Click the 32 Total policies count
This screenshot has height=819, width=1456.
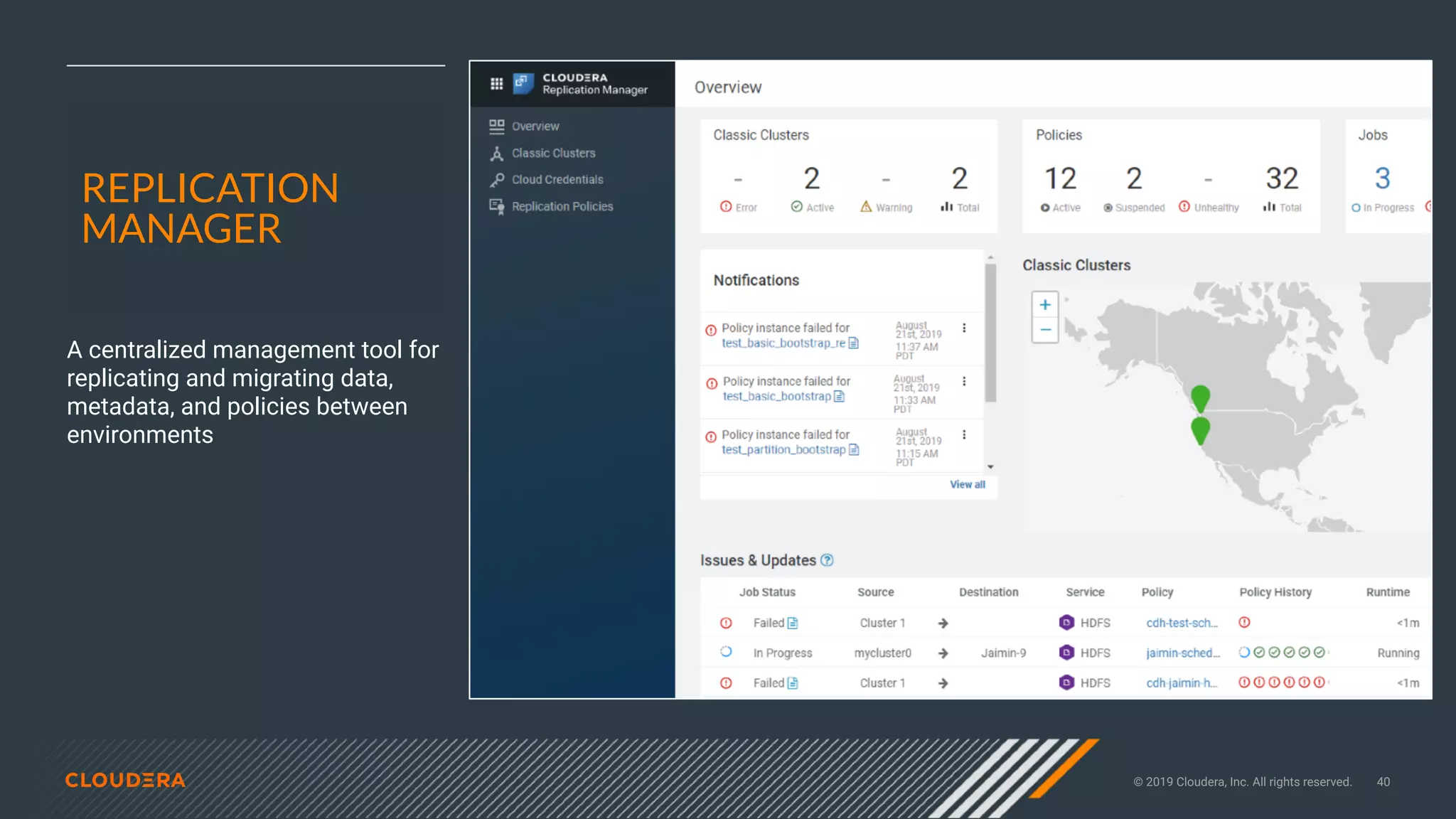[1282, 178]
